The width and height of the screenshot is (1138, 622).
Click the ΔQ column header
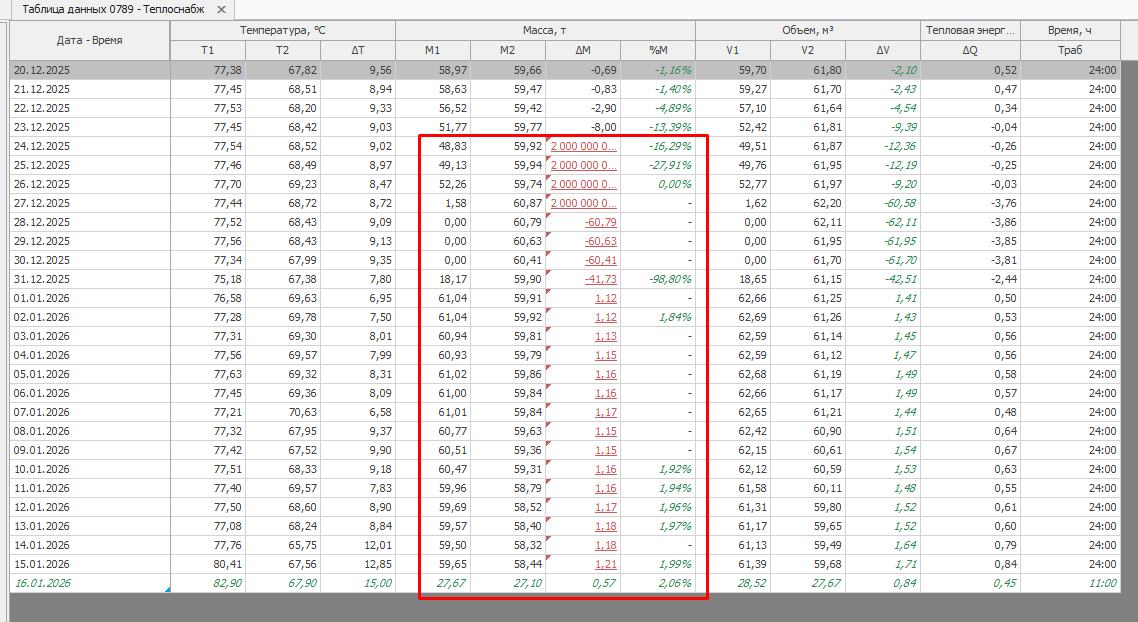969,51
